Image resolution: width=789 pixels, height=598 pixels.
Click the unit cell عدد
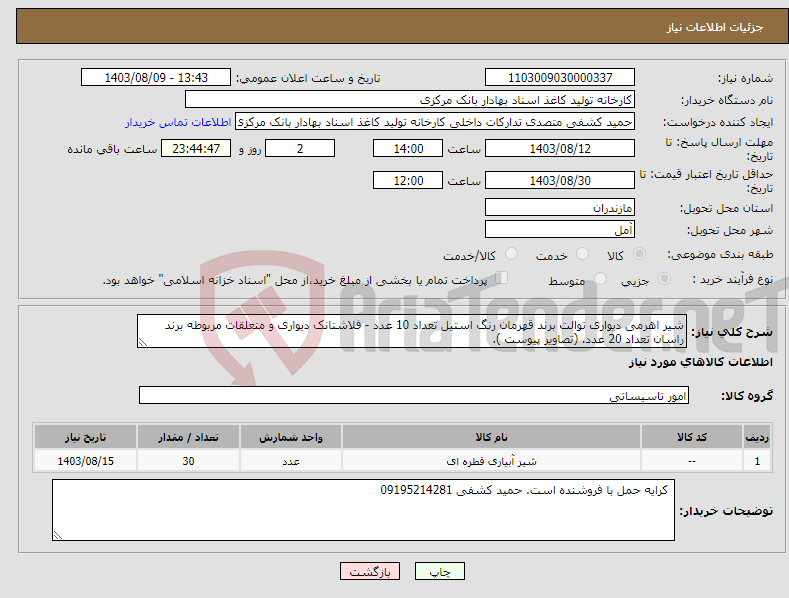(x=291, y=461)
